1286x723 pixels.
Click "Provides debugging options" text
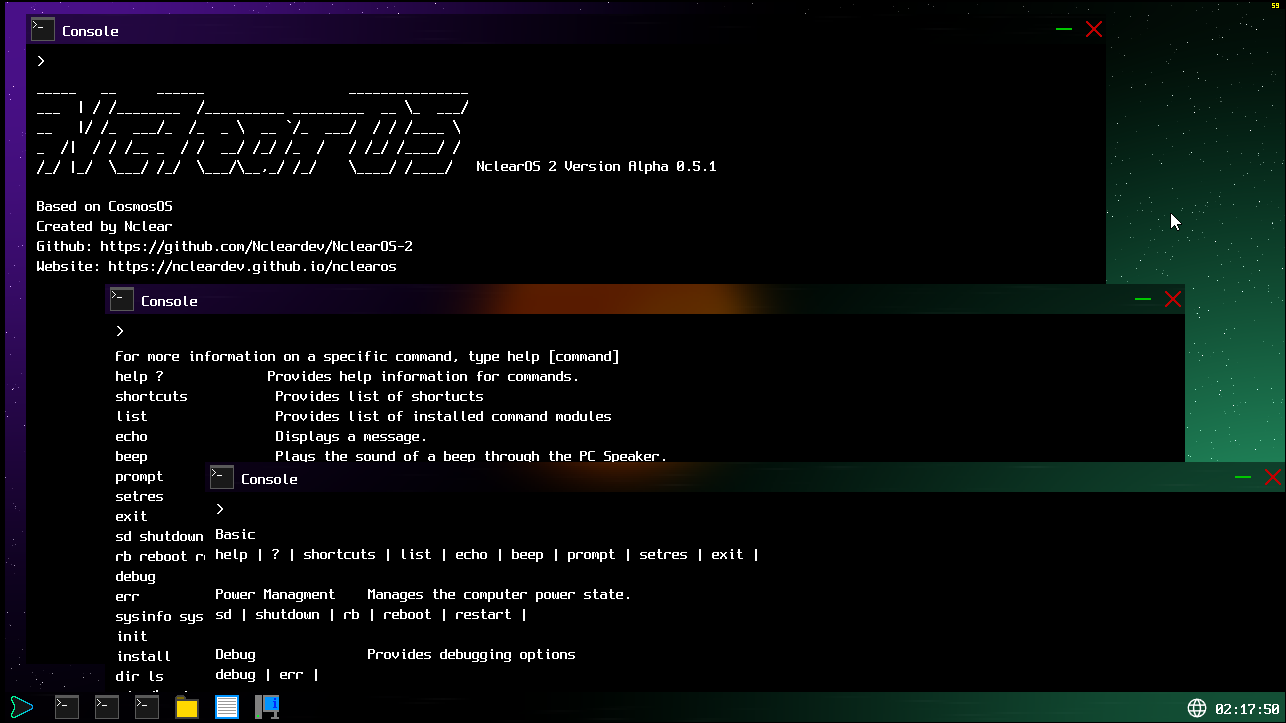coord(471,654)
